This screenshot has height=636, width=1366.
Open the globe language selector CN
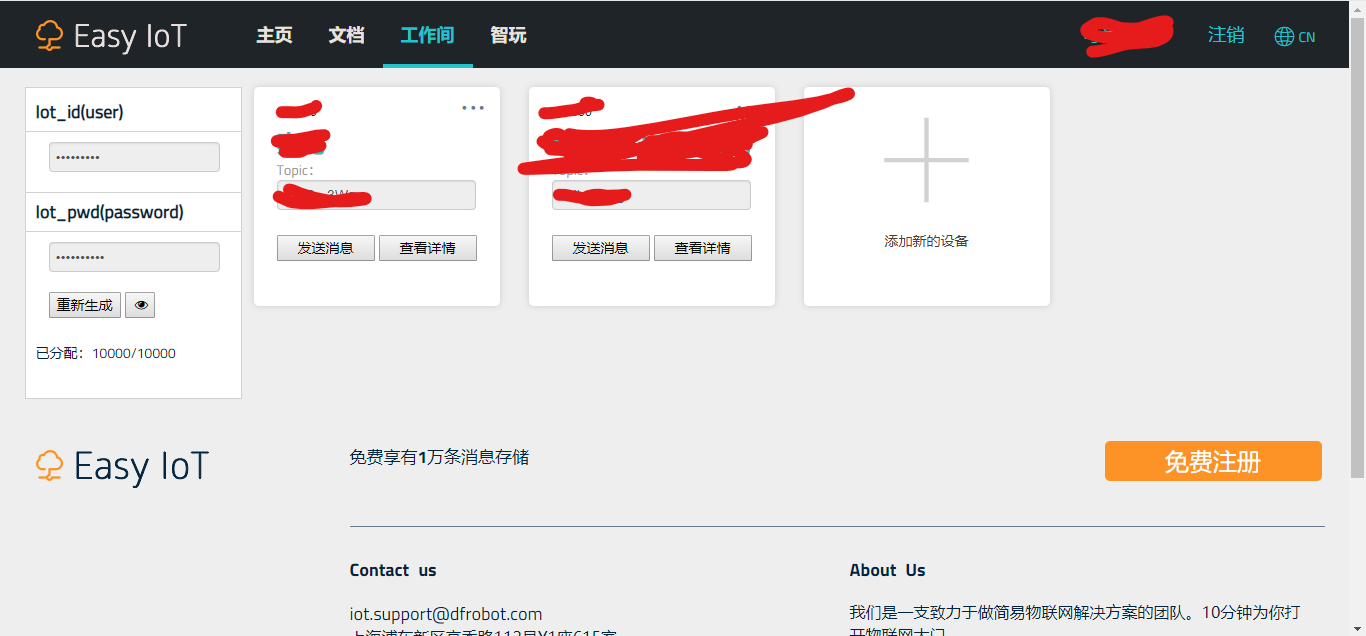1295,37
